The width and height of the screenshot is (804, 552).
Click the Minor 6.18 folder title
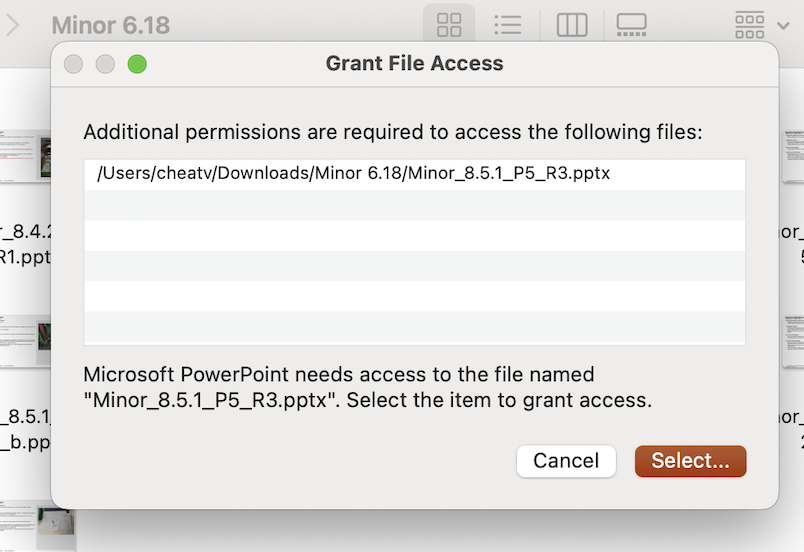click(x=110, y=25)
